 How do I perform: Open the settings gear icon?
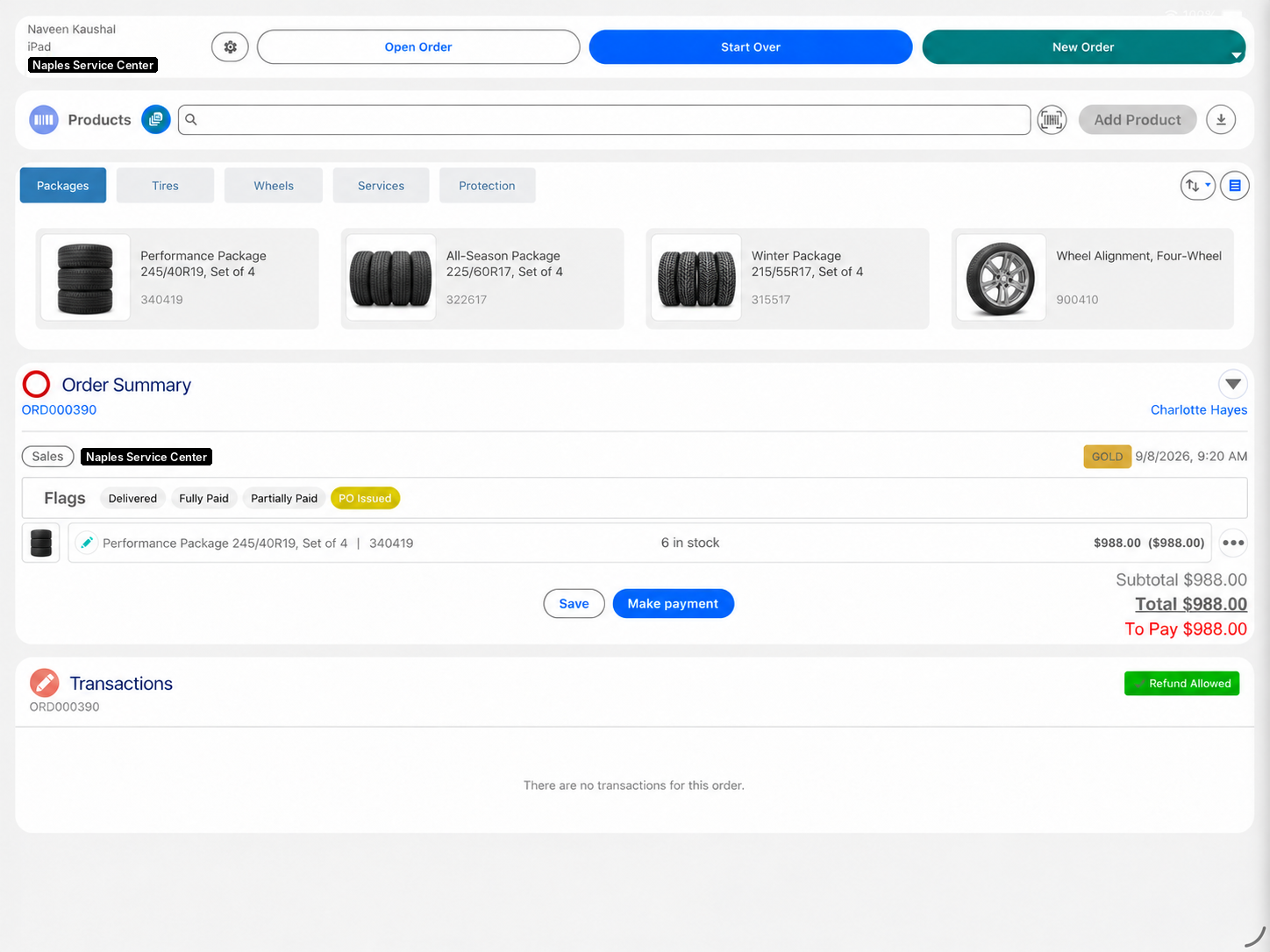click(x=230, y=47)
